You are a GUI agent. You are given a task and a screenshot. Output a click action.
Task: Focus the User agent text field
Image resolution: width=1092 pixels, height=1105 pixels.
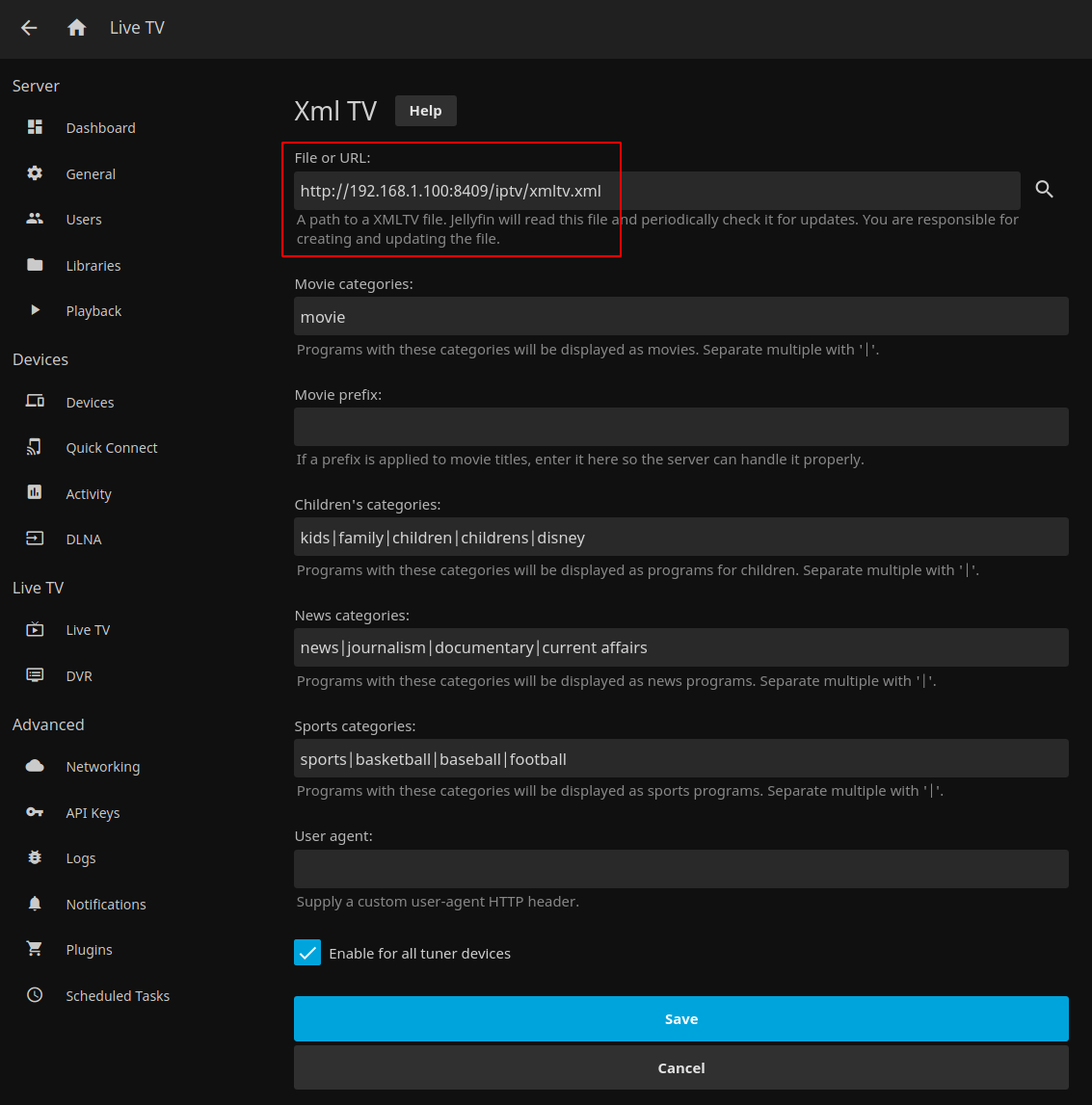(680, 869)
